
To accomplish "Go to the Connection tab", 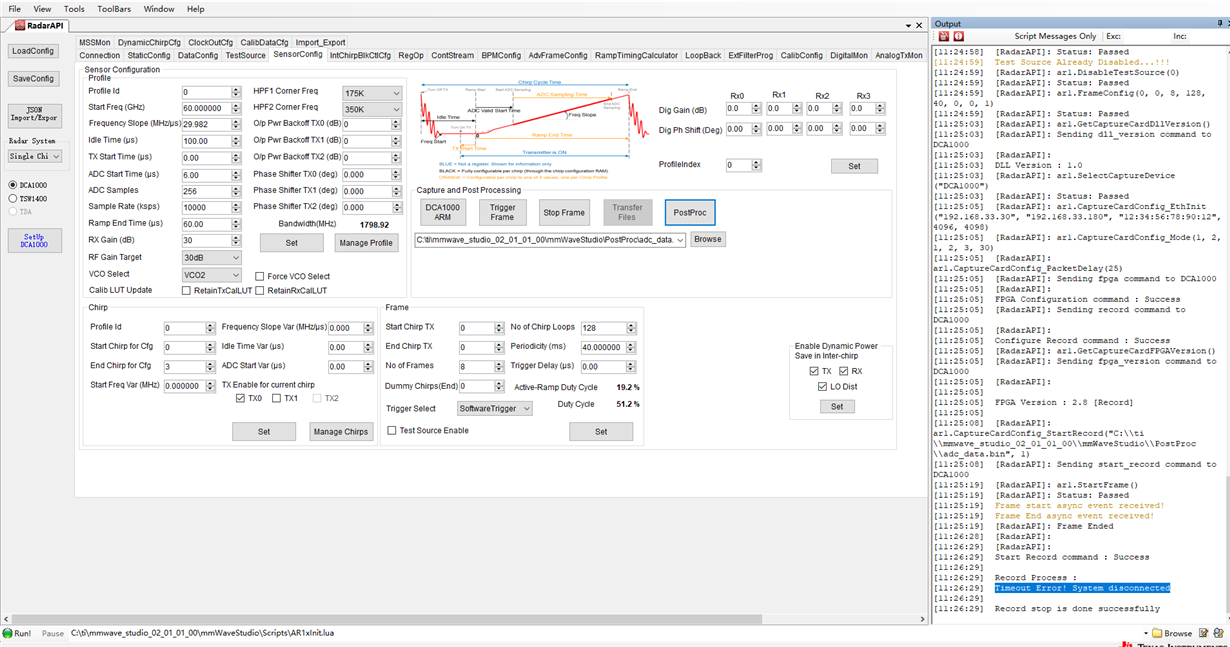I will 100,55.
